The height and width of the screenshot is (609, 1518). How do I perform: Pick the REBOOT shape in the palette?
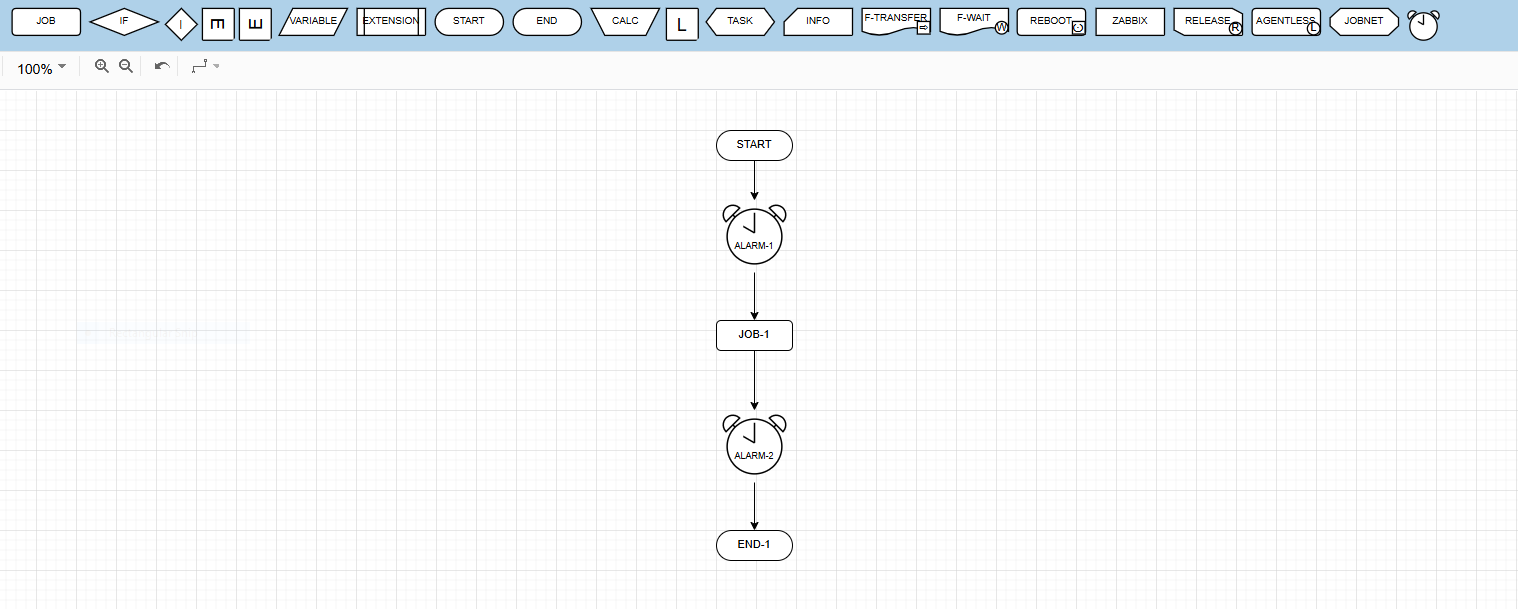tap(1051, 21)
